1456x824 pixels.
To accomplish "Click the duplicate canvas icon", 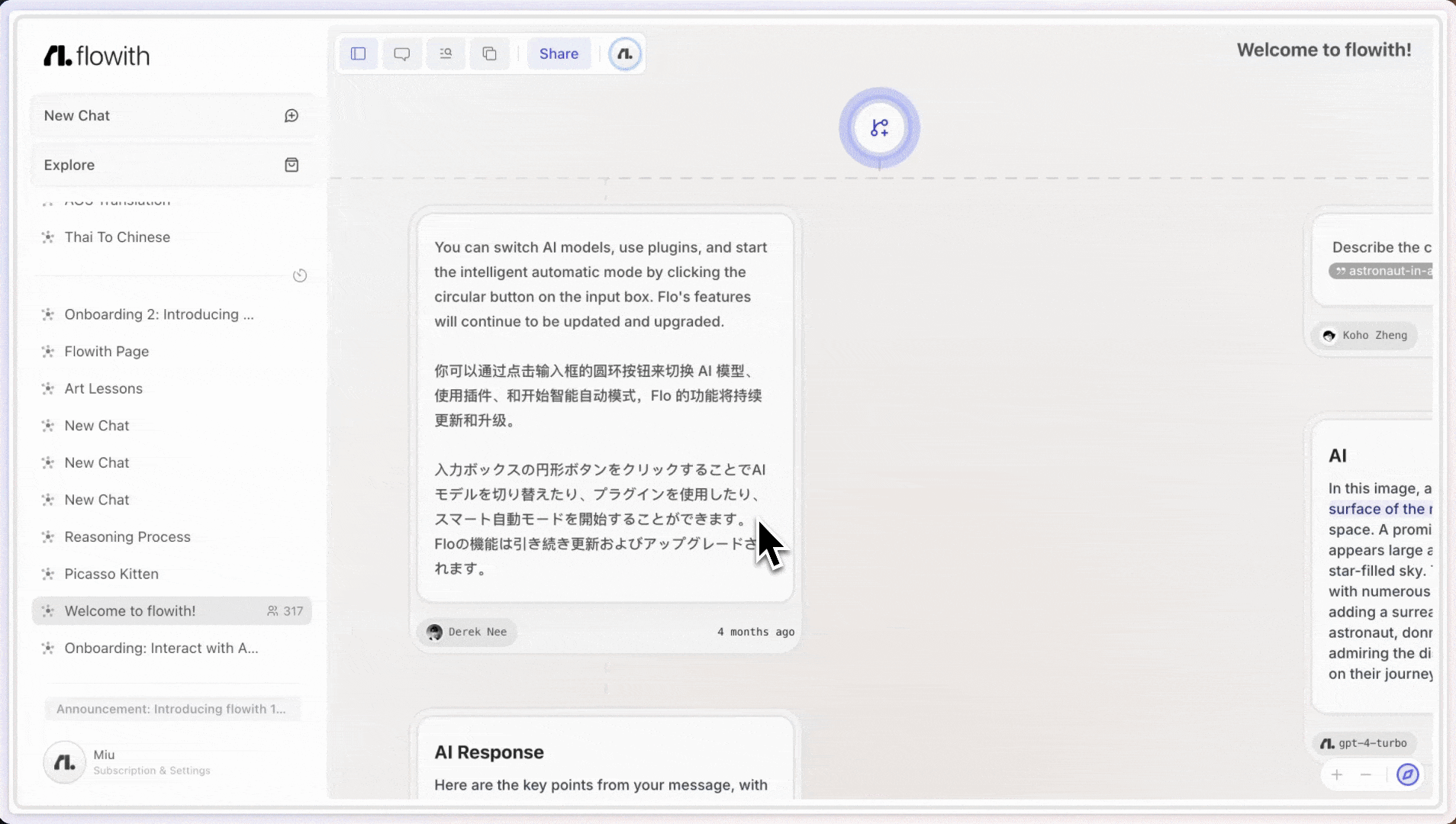I will coord(490,53).
